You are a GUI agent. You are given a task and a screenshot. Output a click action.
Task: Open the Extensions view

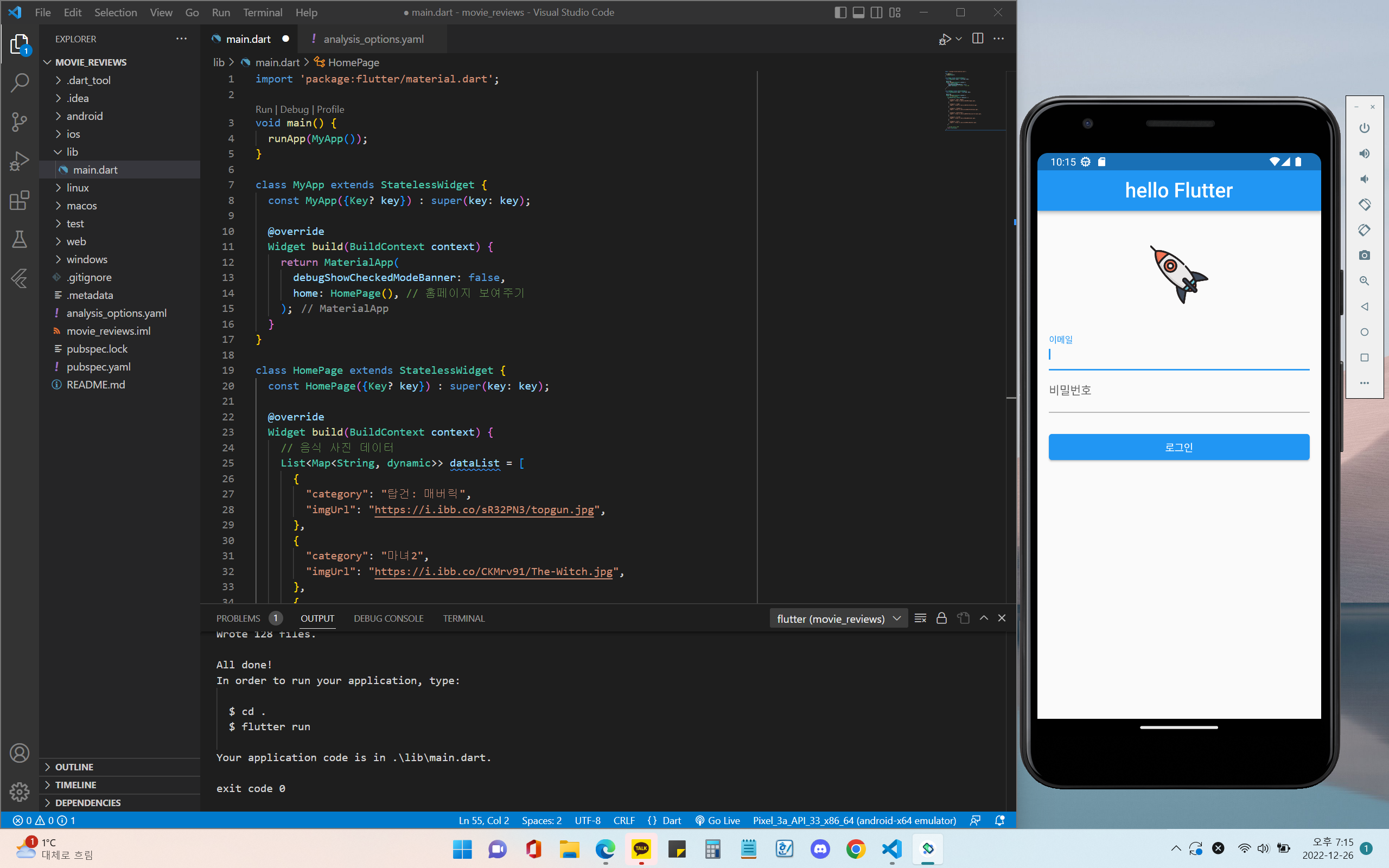(x=20, y=200)
